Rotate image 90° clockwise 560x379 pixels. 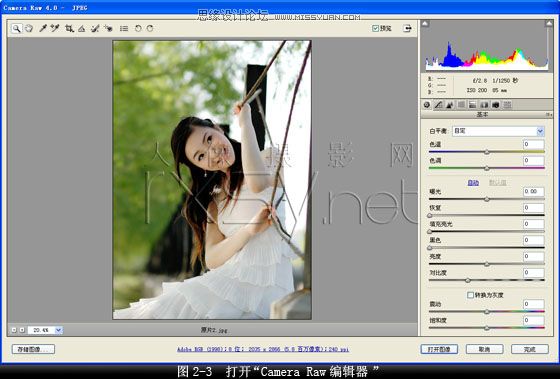click(150, 28)
